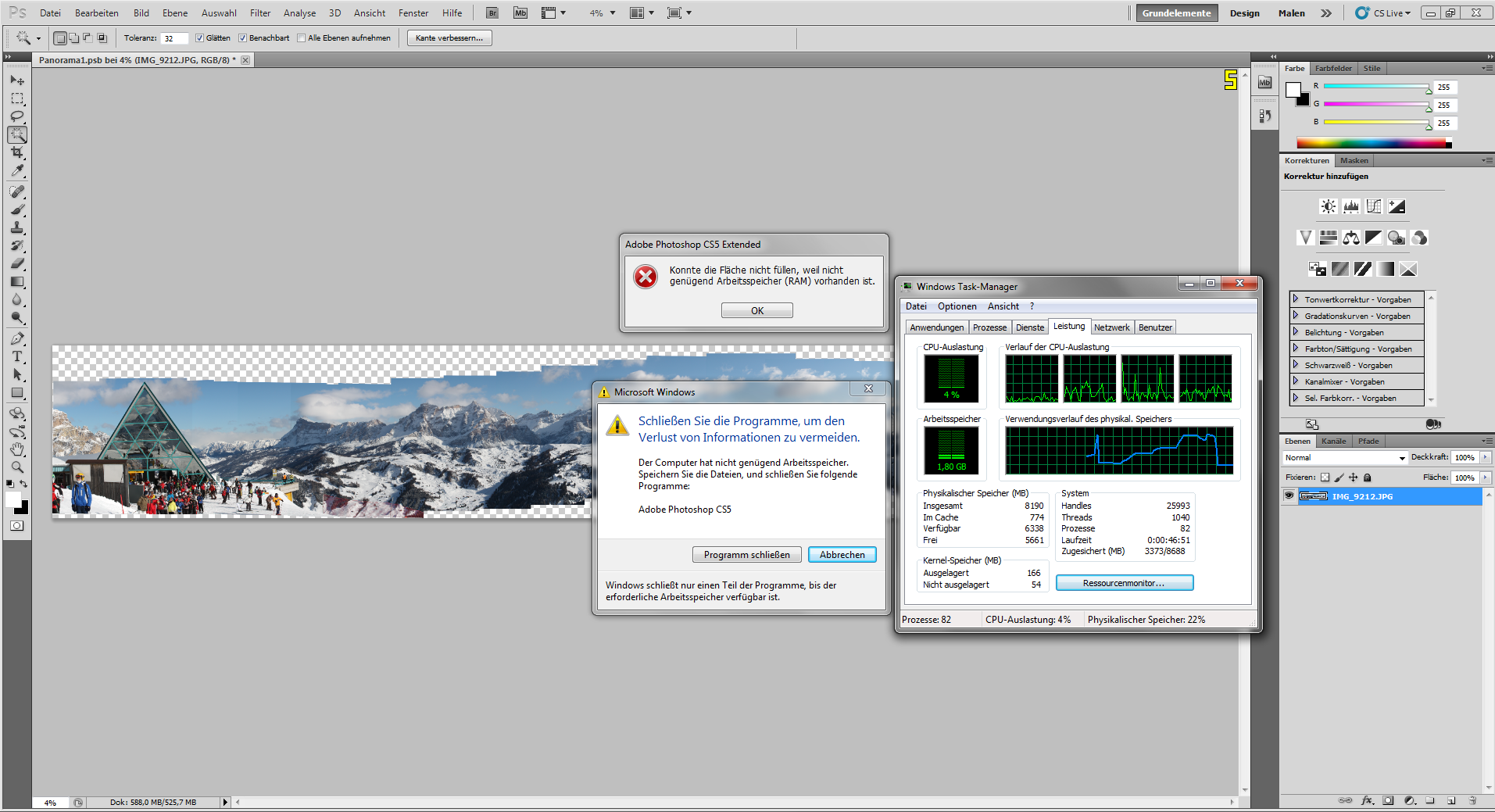Open the Deckkraft slider arrow
The width and height of the screenshot is (1495, 812).
[1485, 457]
